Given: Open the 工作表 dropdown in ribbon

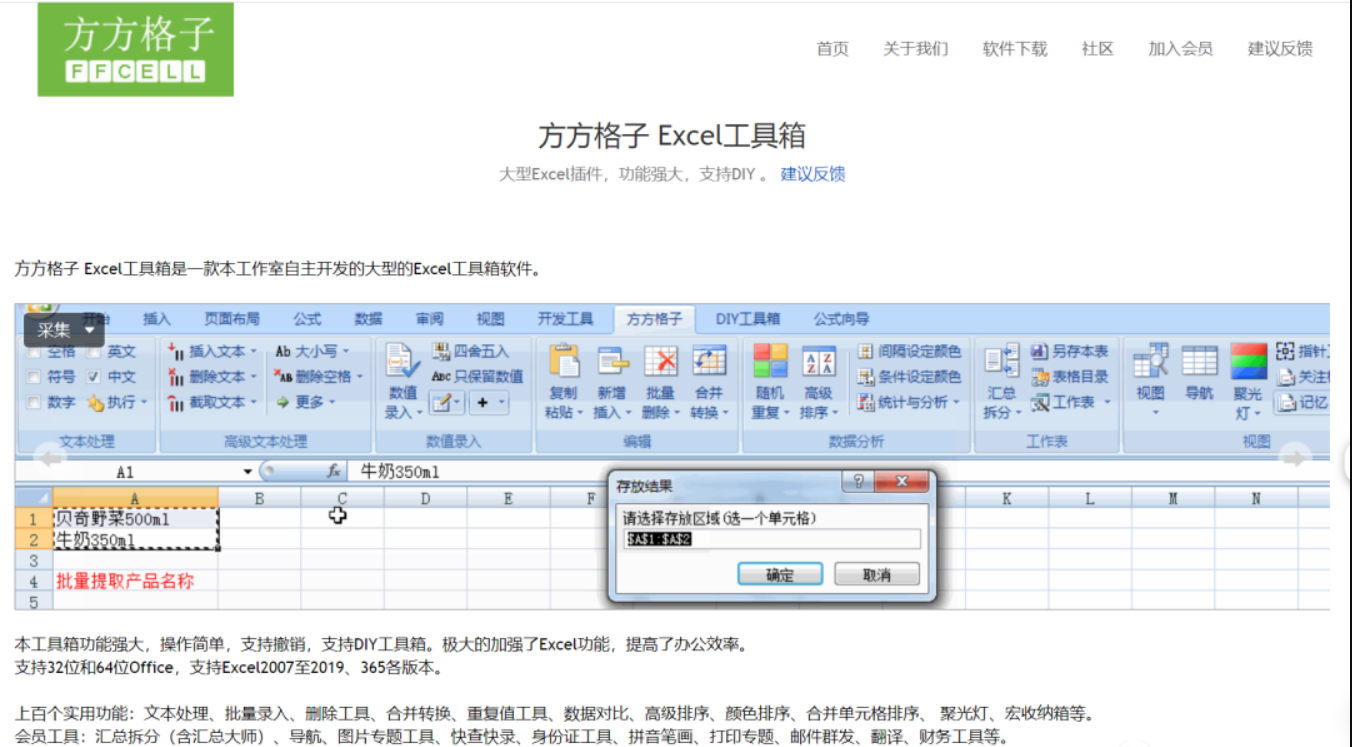Looking at the screenshot, I should [1071, 402].
